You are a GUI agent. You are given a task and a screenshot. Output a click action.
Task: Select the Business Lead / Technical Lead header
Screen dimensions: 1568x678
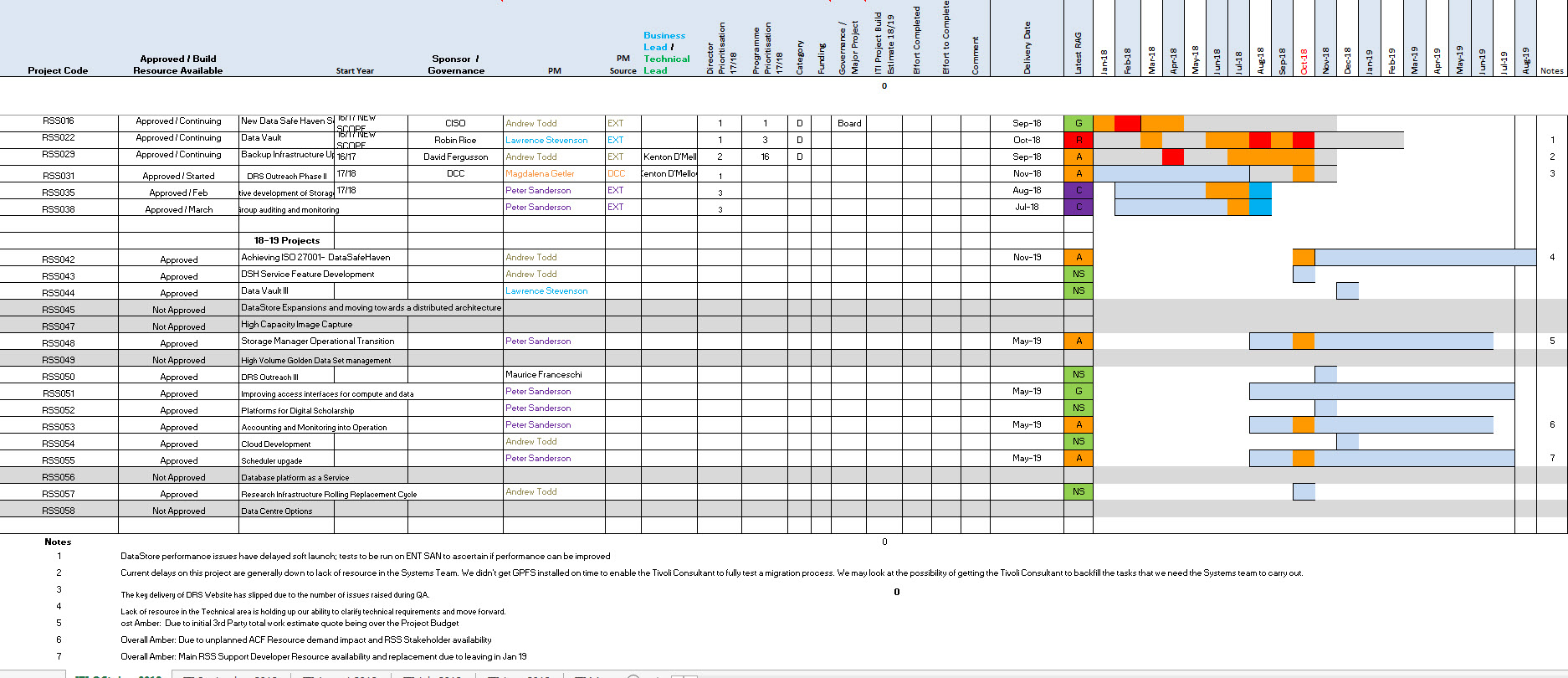pos(667,53)
